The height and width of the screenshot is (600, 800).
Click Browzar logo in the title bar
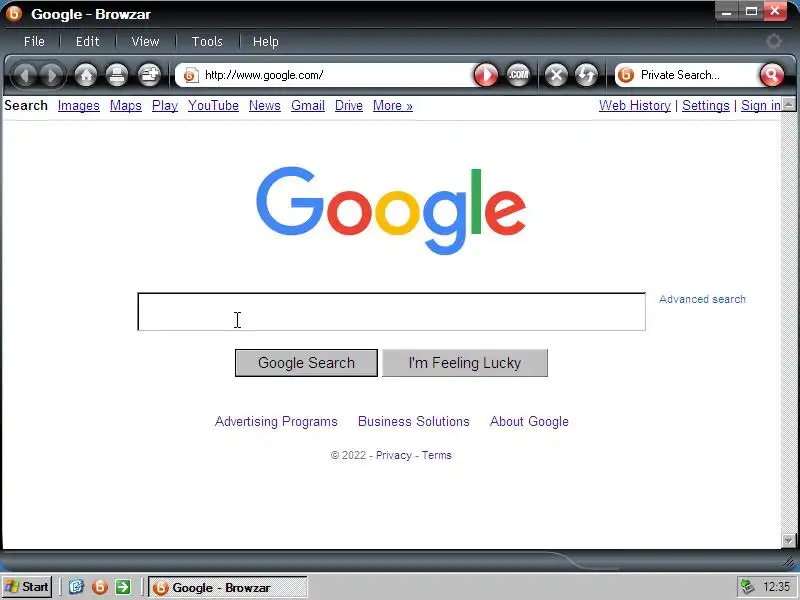click(x=14, y=13)
